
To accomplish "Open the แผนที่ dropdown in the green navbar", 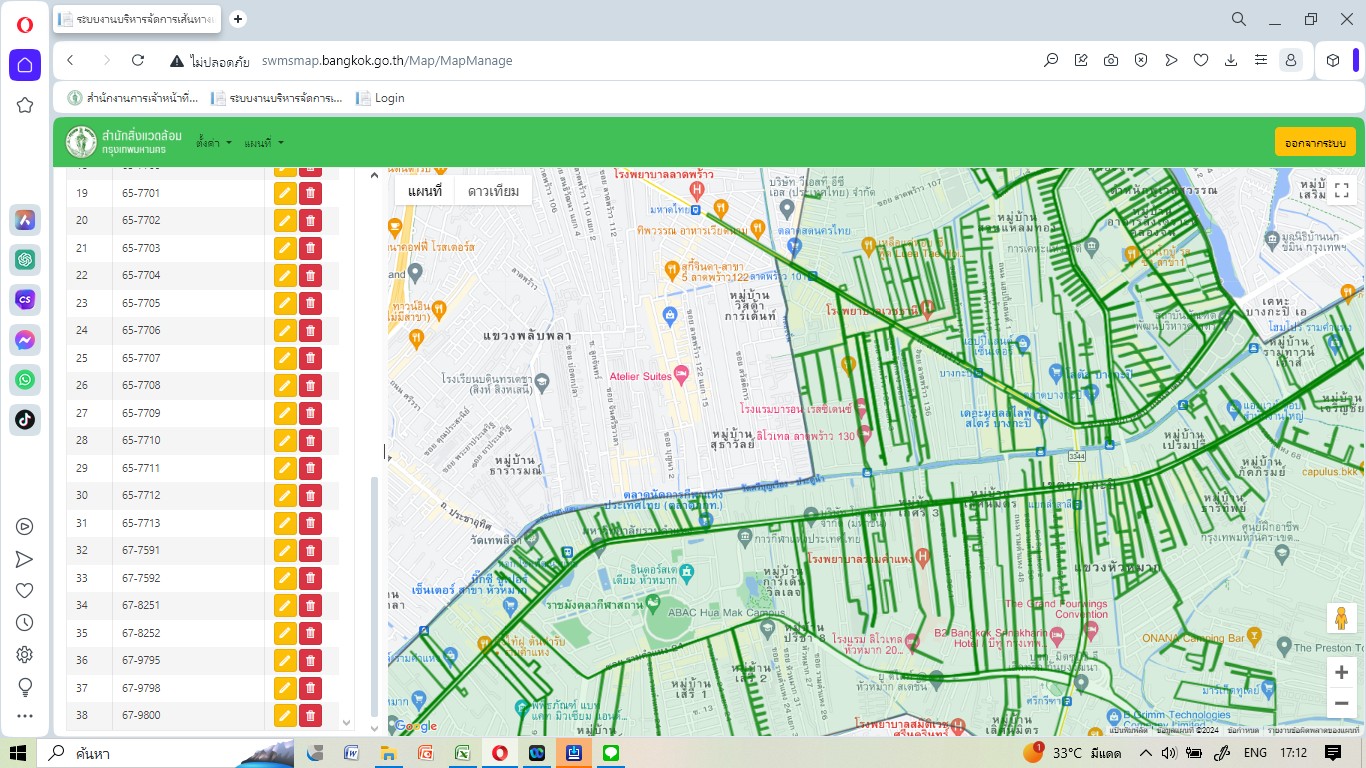I will [264, 143].
